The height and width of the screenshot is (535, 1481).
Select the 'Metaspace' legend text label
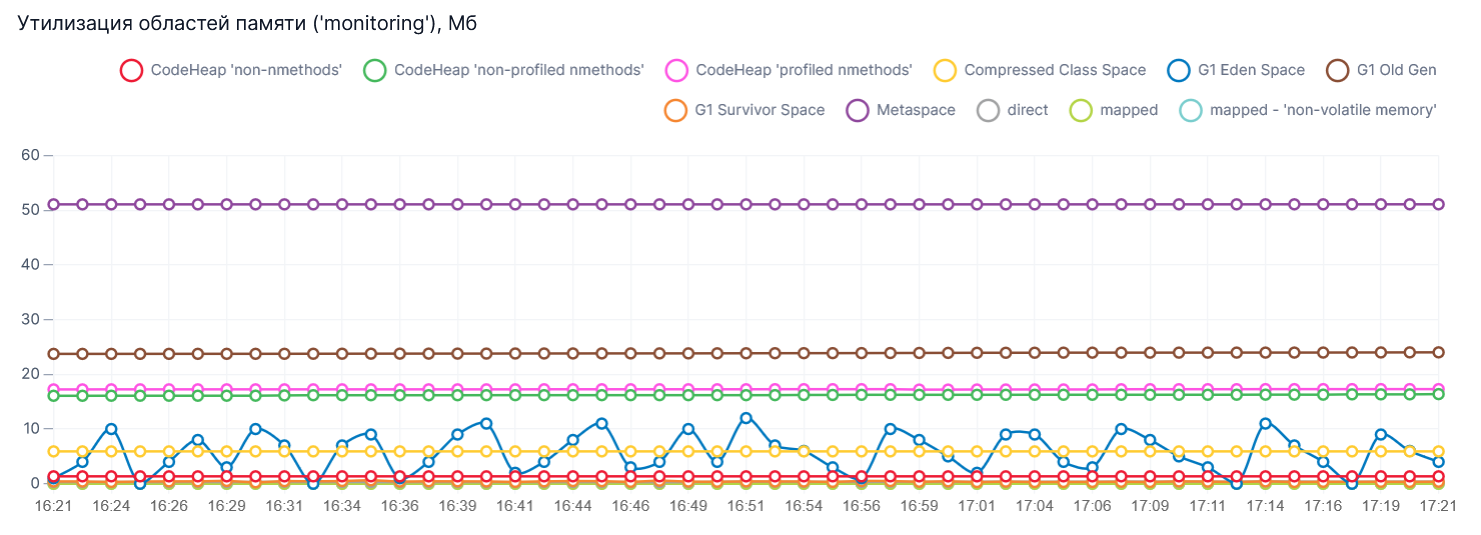tap(915, 111)
